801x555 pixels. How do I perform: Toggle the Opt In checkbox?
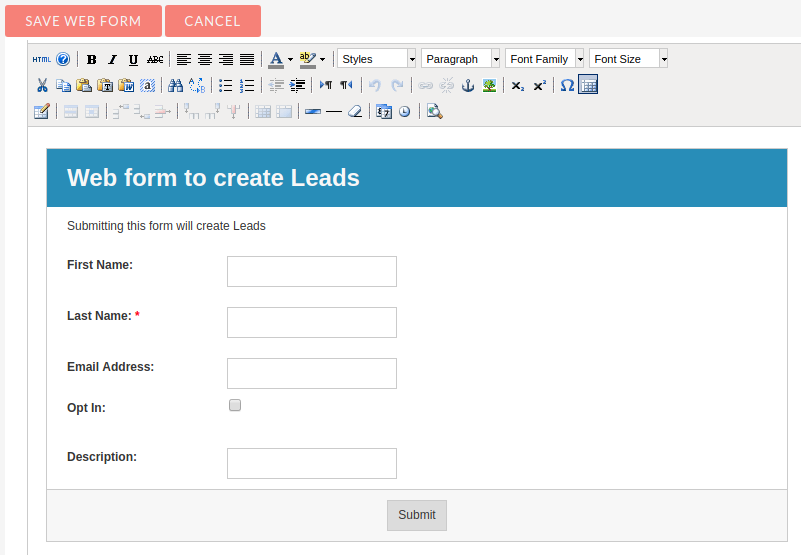click(235, 405)
